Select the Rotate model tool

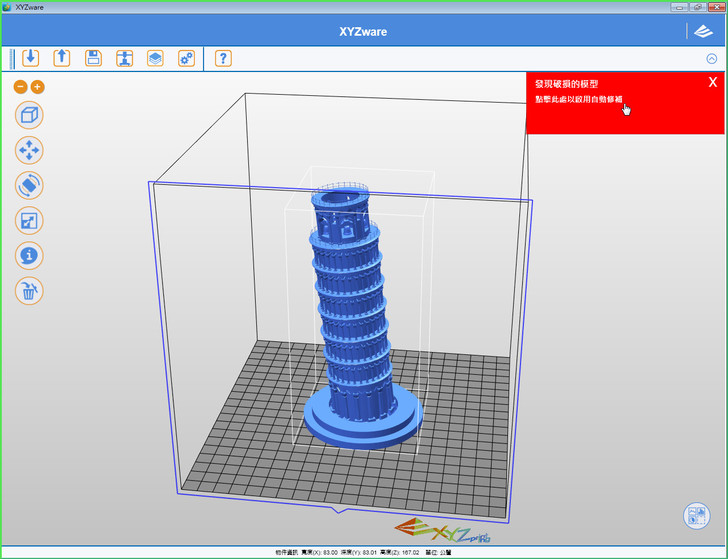pos(29,185)
